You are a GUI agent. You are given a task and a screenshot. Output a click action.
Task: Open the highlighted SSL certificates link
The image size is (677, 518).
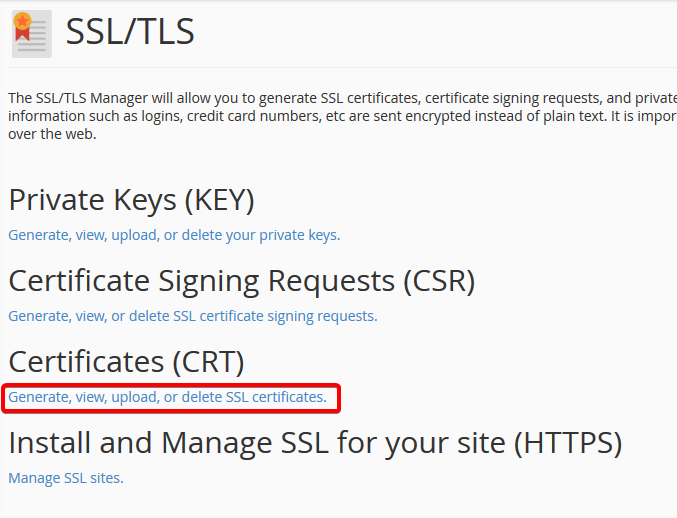pyautogui.click(x=167, y=397)
